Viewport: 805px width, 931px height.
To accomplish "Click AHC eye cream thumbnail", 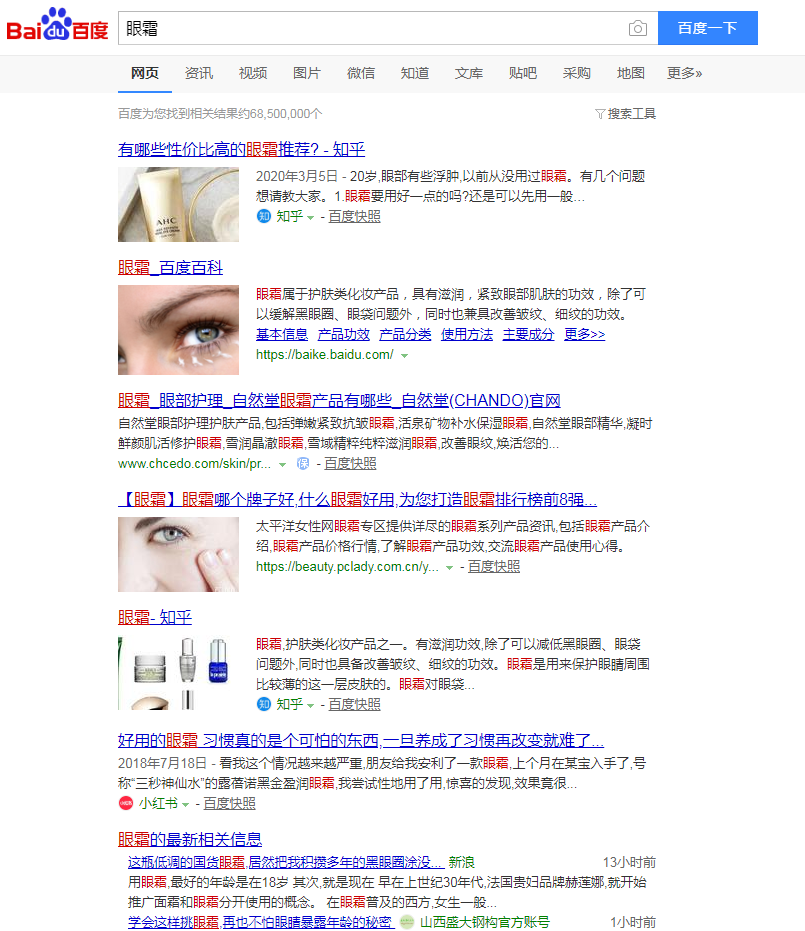I will coord(179,204).
